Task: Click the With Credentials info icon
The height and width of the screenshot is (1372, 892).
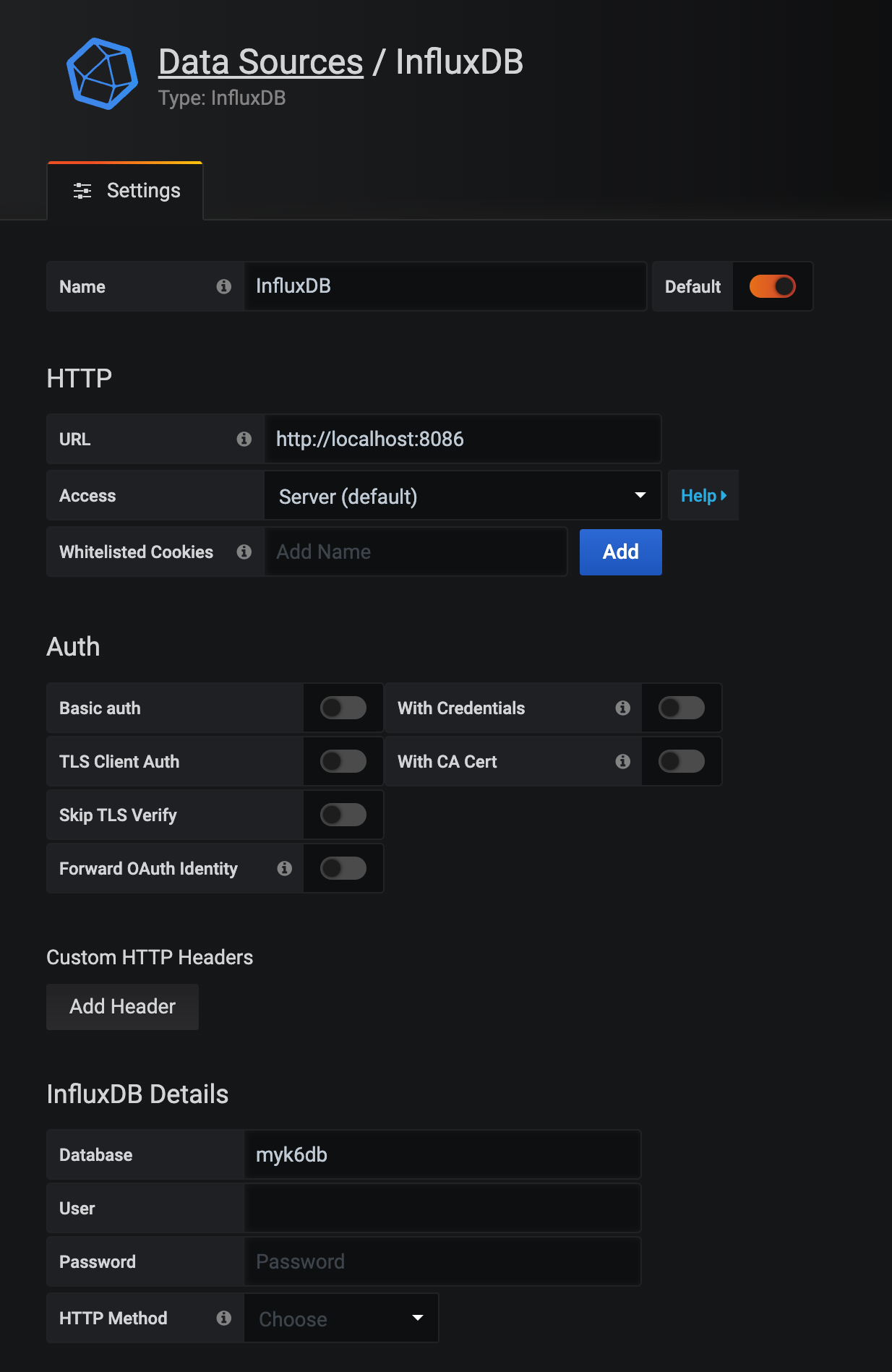Action: (x=623, y=708)
